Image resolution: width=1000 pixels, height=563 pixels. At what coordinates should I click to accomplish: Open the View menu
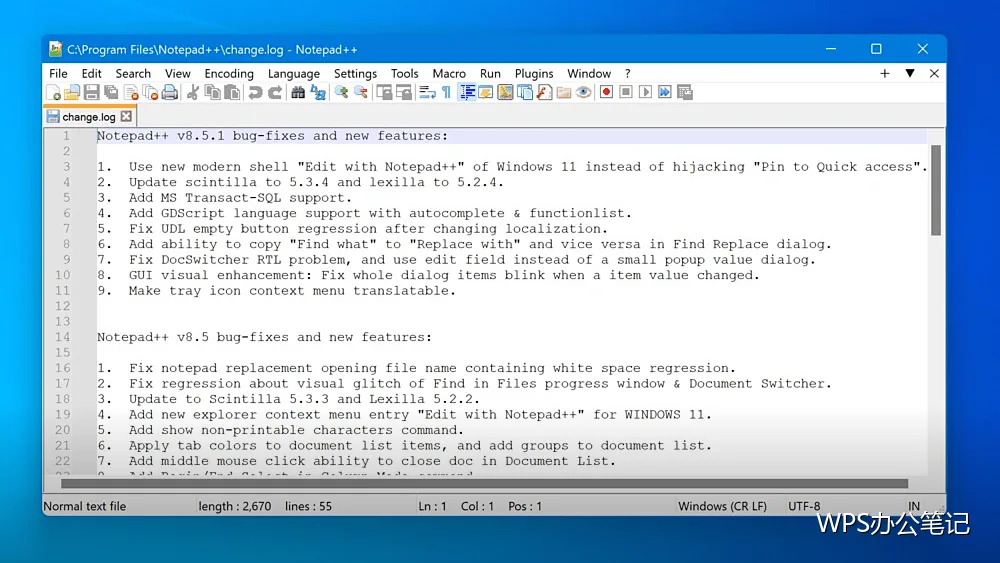(x=177, y=73)
